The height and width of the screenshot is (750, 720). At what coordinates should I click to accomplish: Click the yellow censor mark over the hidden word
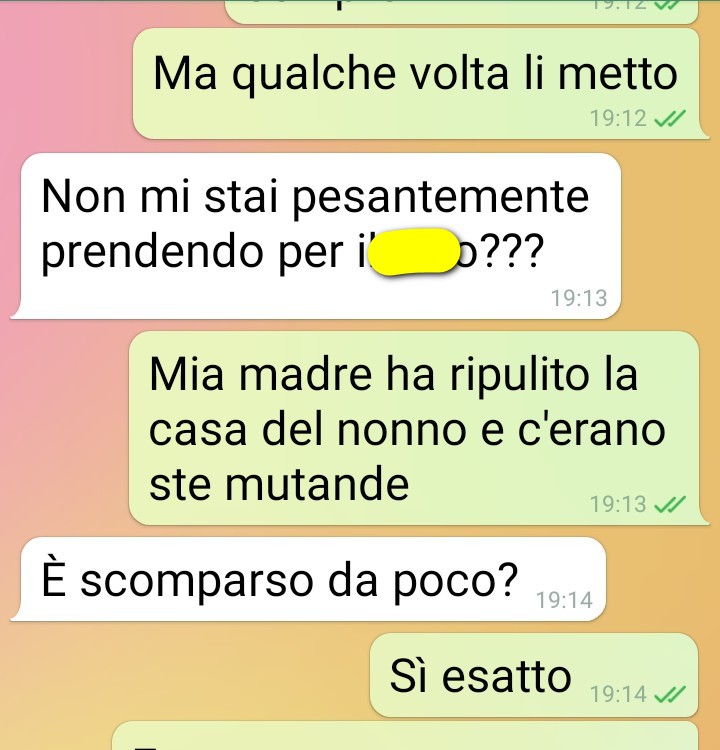(414, 252)
